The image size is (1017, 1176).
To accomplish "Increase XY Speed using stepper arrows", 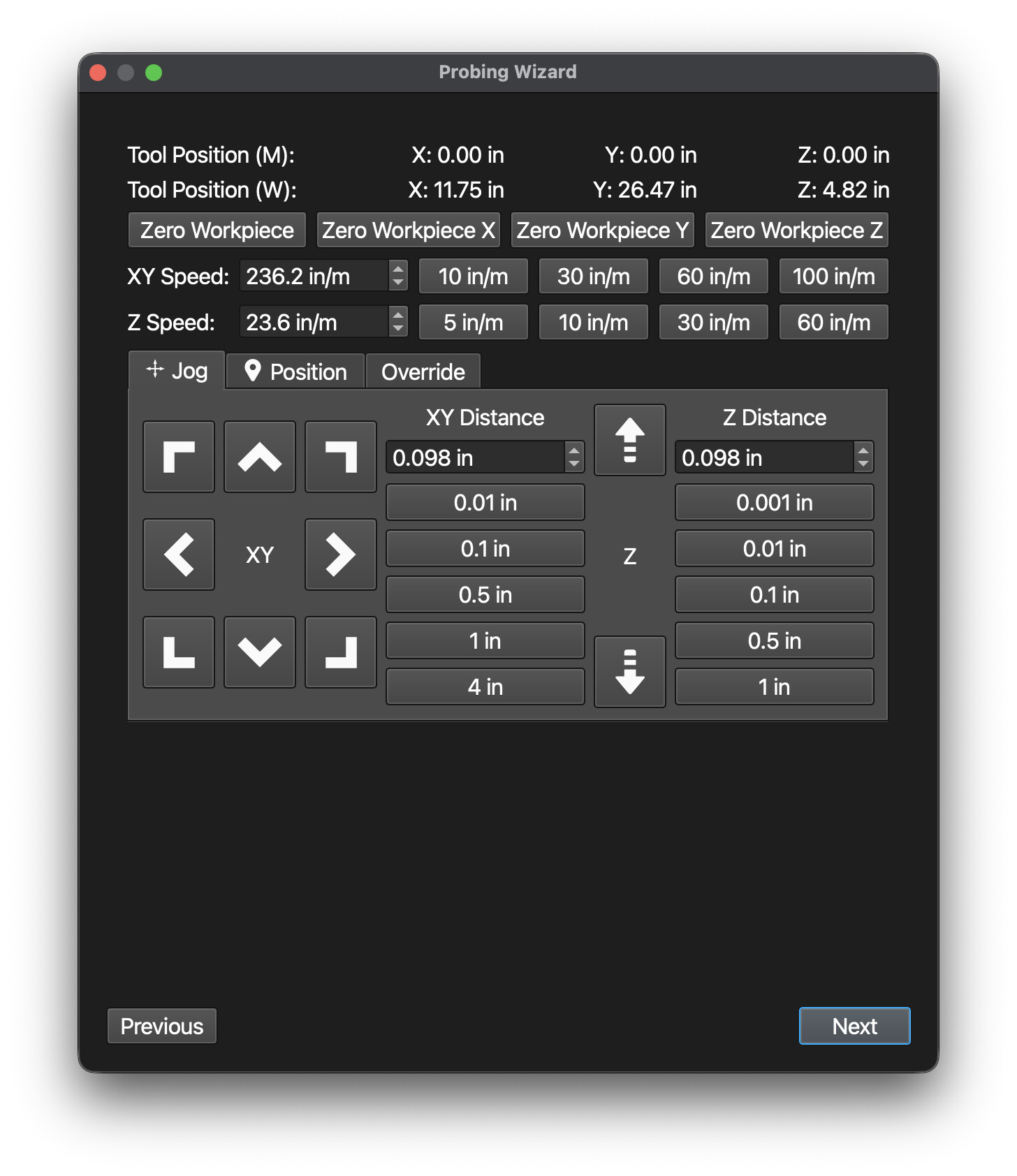I will click(398, 270).
